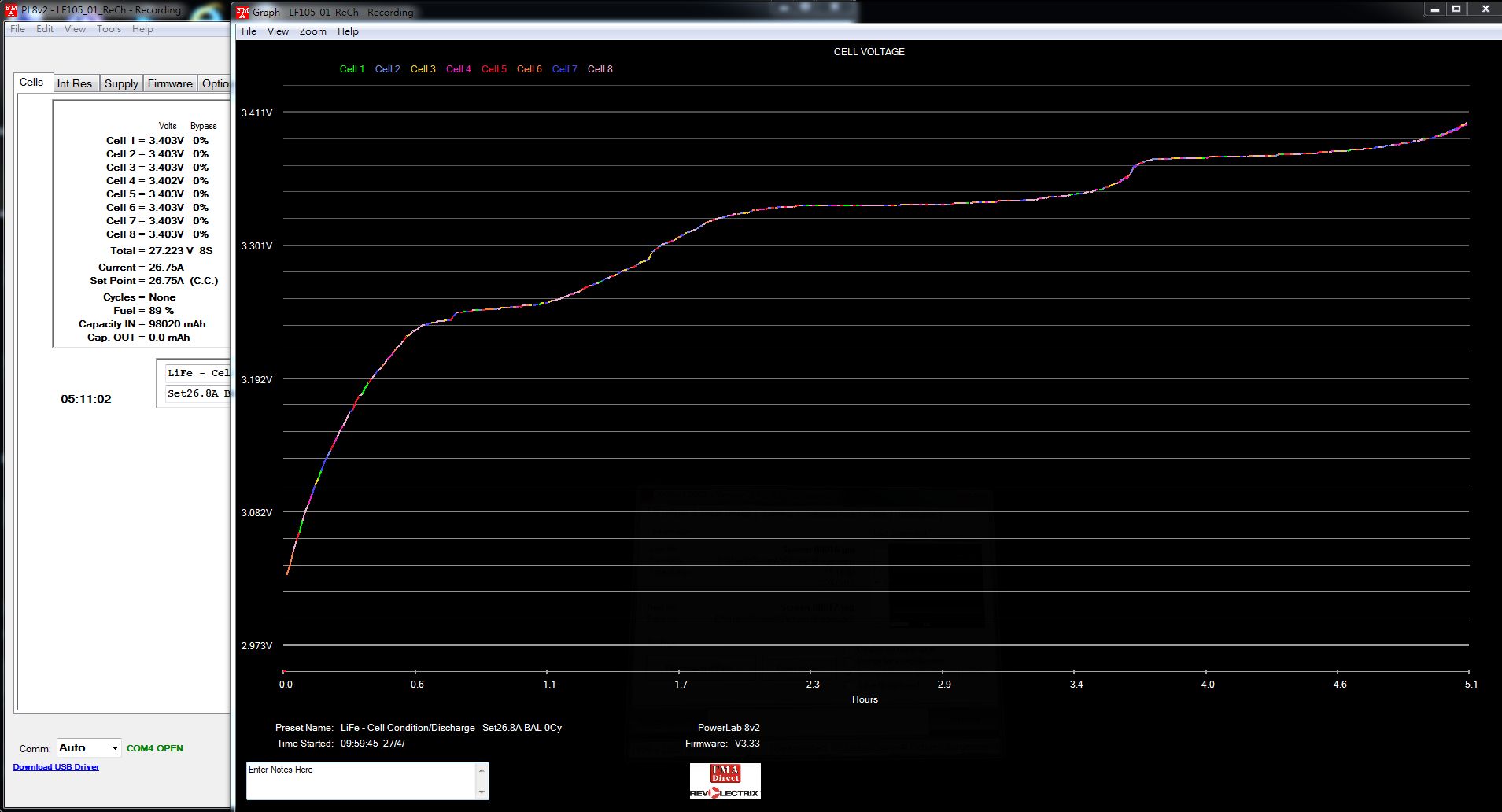The width and height of the screenshot is (1502, 812).
Task: Open the Zoom menu in Graph window
Action: pyautogui.click(x=312, y=31)
